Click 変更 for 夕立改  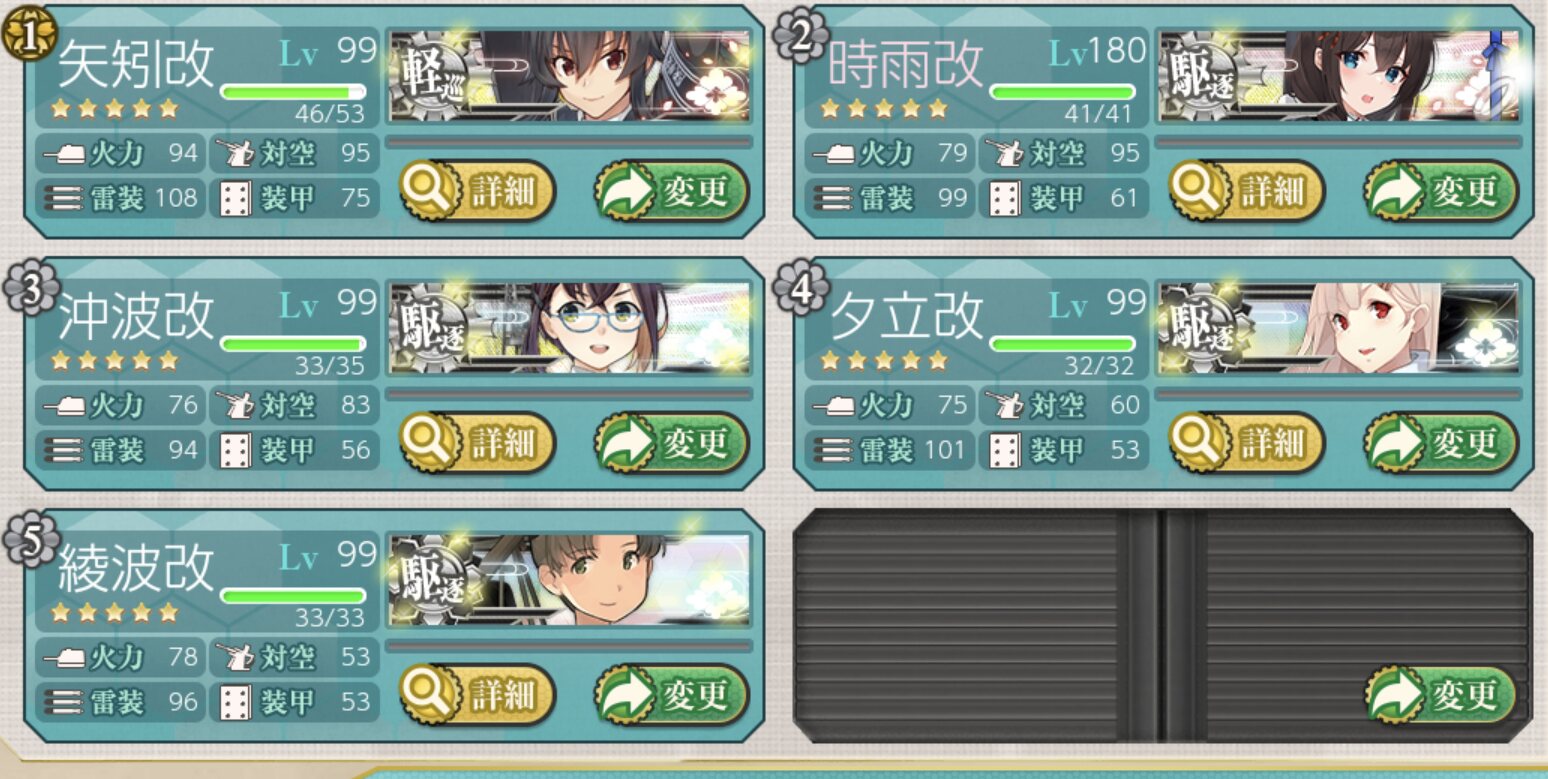(1441, 442)
